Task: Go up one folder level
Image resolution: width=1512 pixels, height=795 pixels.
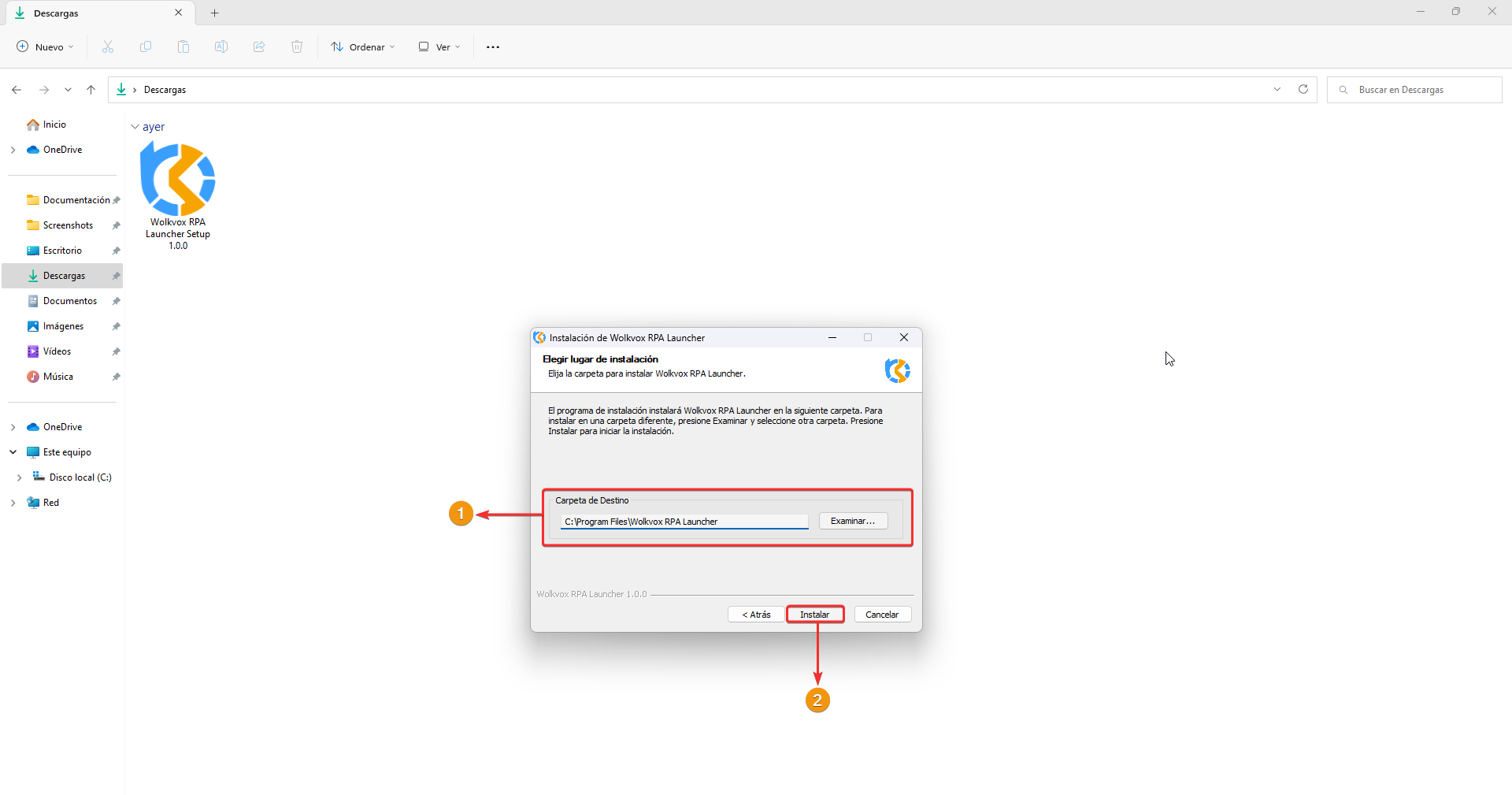Action: (91, 90)
